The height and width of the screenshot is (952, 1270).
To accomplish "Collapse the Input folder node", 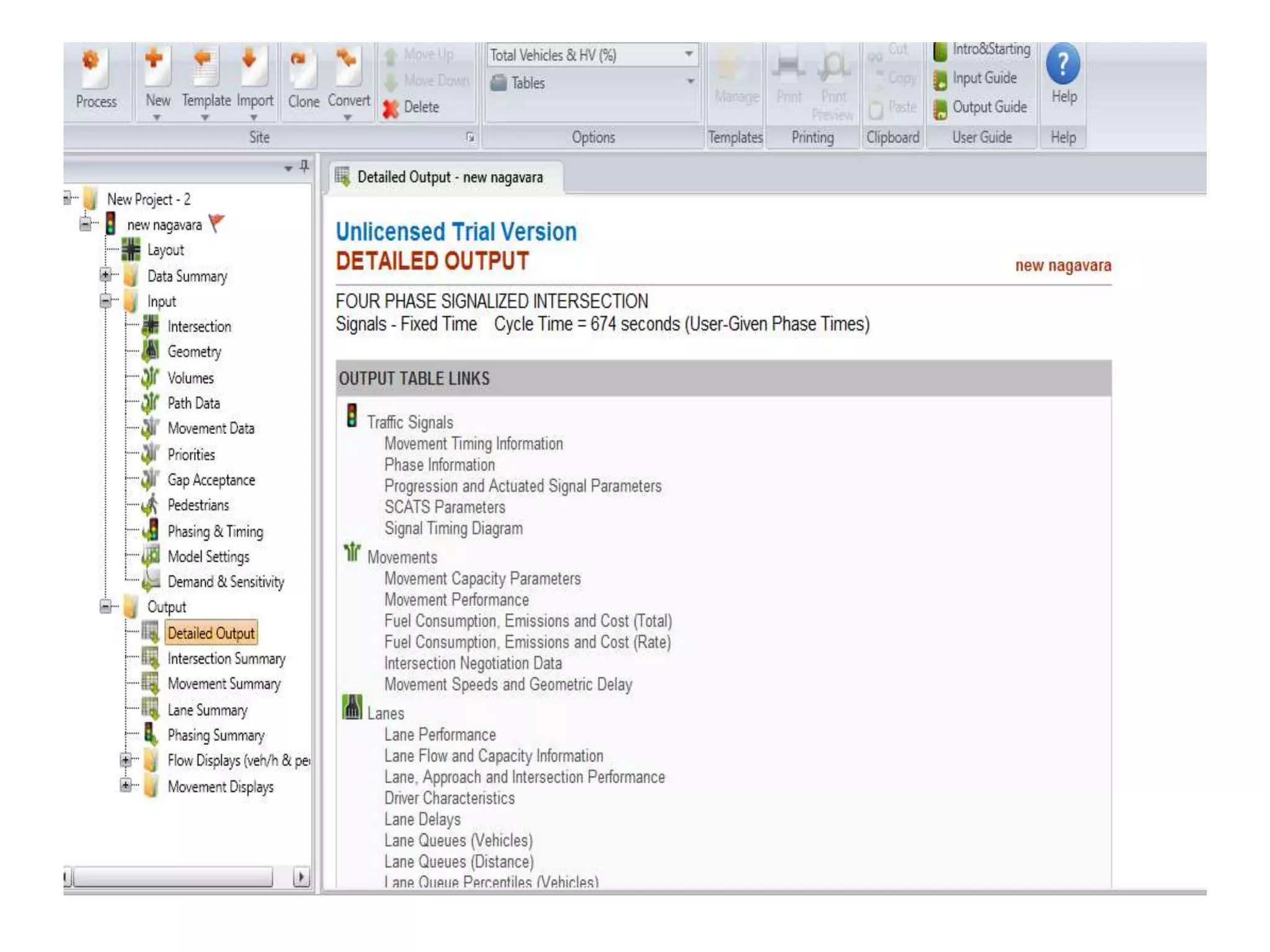I will coord(105,301).
